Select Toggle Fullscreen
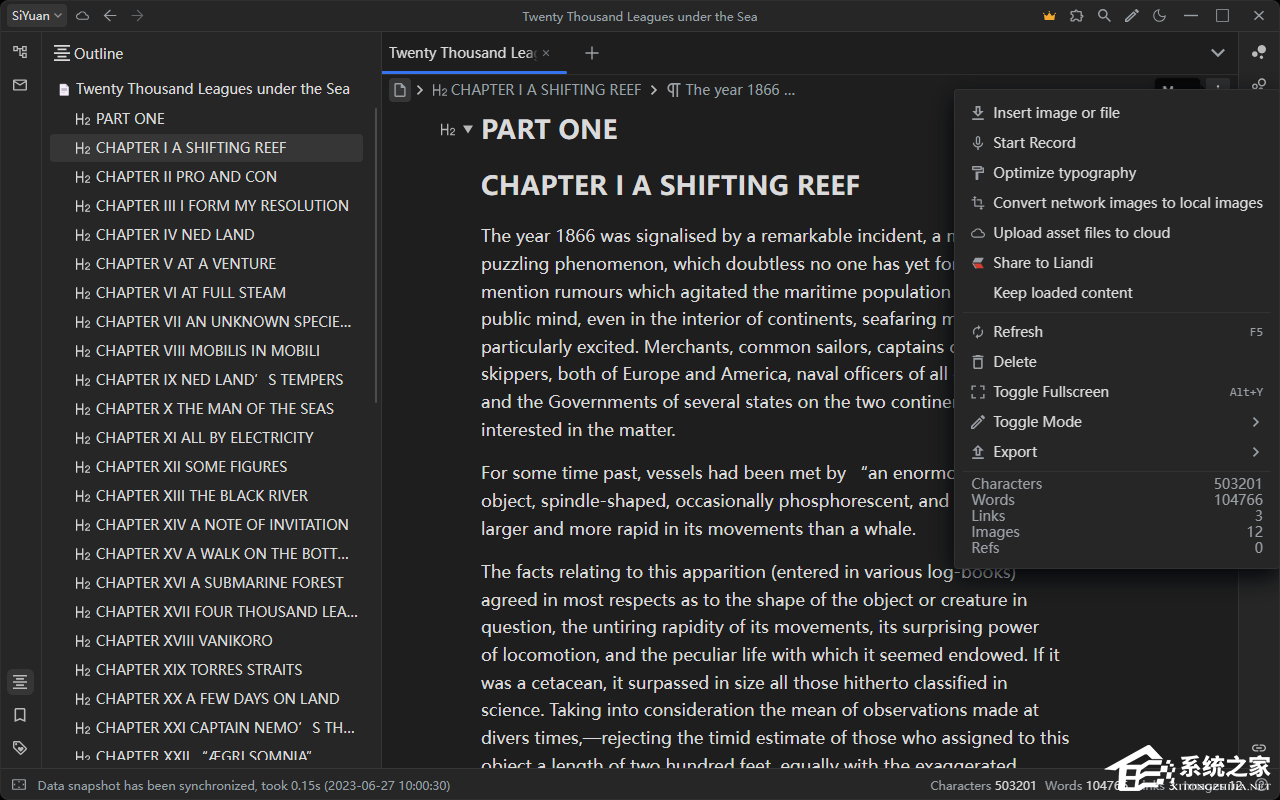 click(x=1117, y=392)
